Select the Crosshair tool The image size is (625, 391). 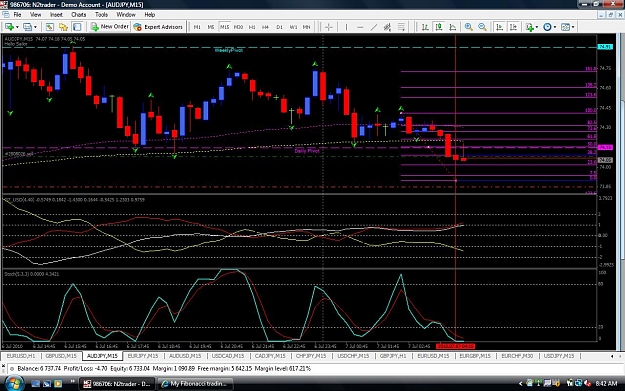tap(328, 27)
